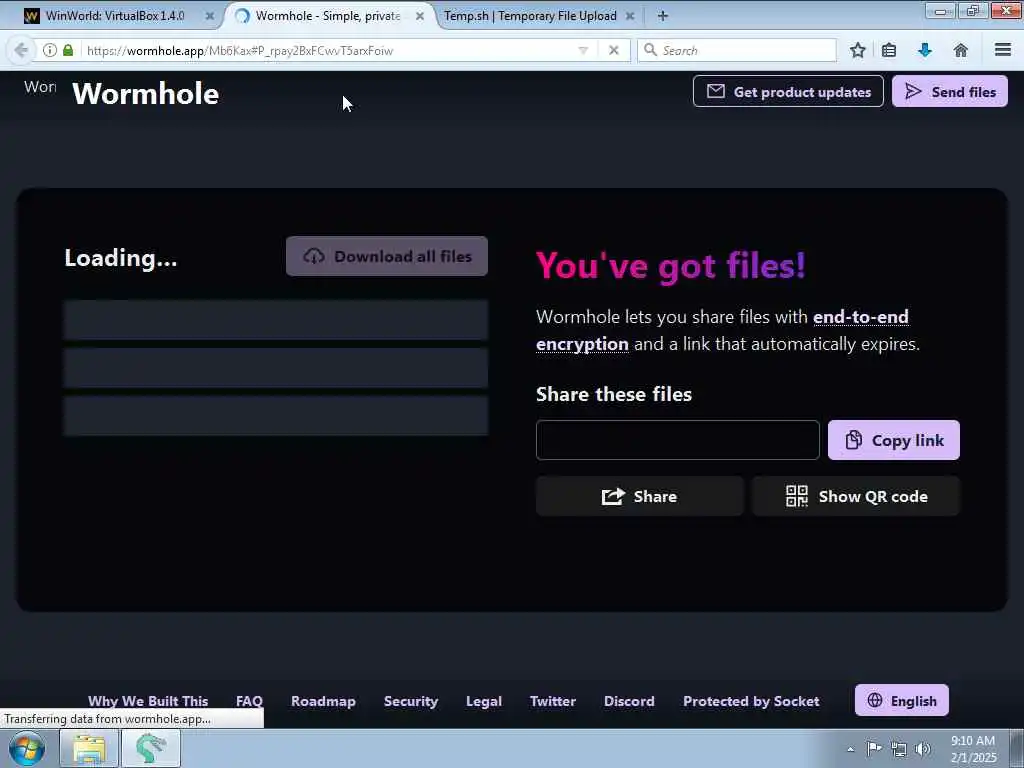Click the wormhole.app URL address field

point(327,50)
